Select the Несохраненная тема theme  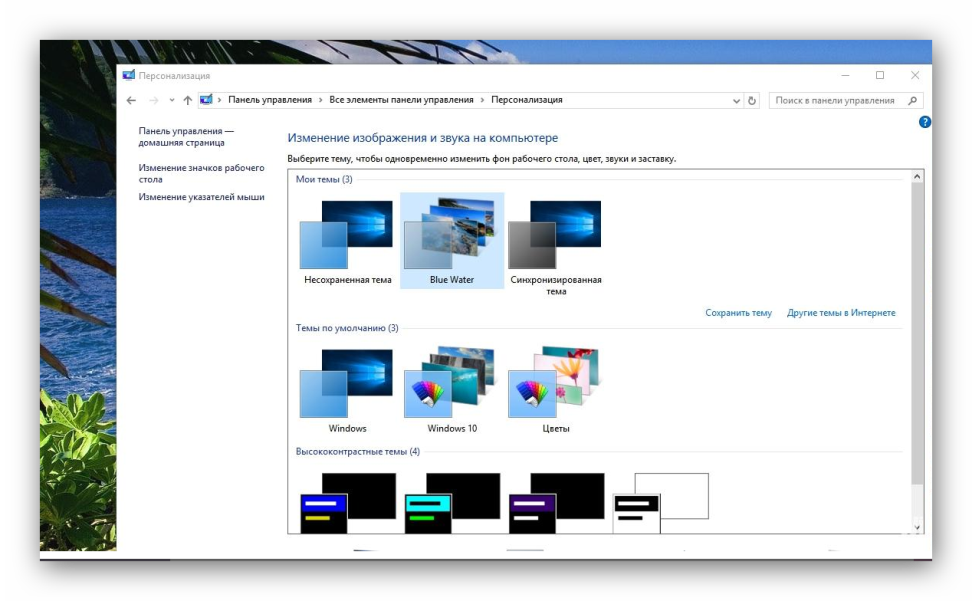tap(347, 242)
